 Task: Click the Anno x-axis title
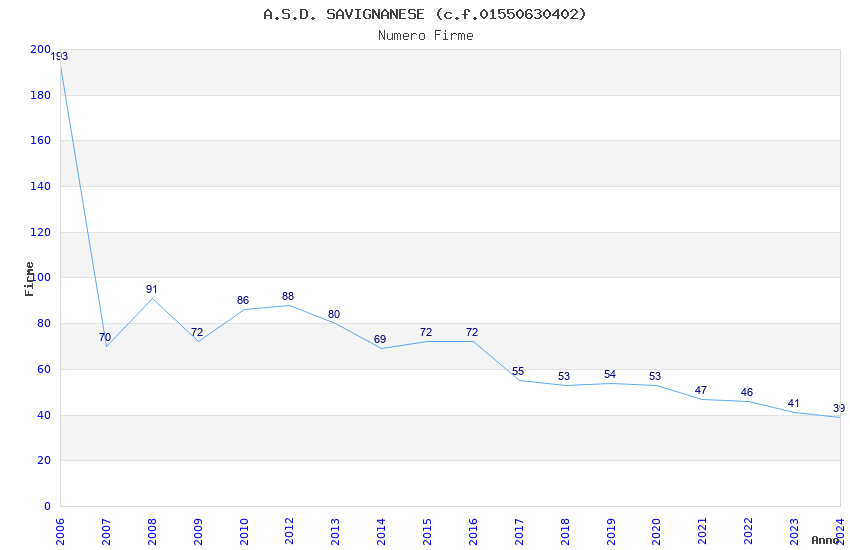click(x=825, y=540)
